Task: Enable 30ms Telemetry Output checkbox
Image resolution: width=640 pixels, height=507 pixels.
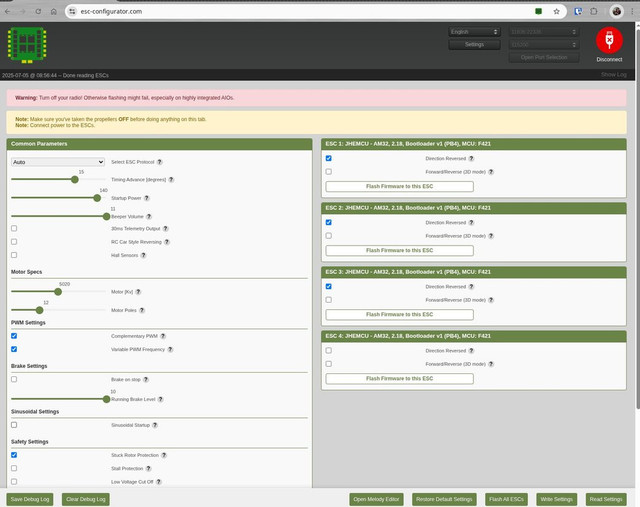Action: tap(14, 228)
